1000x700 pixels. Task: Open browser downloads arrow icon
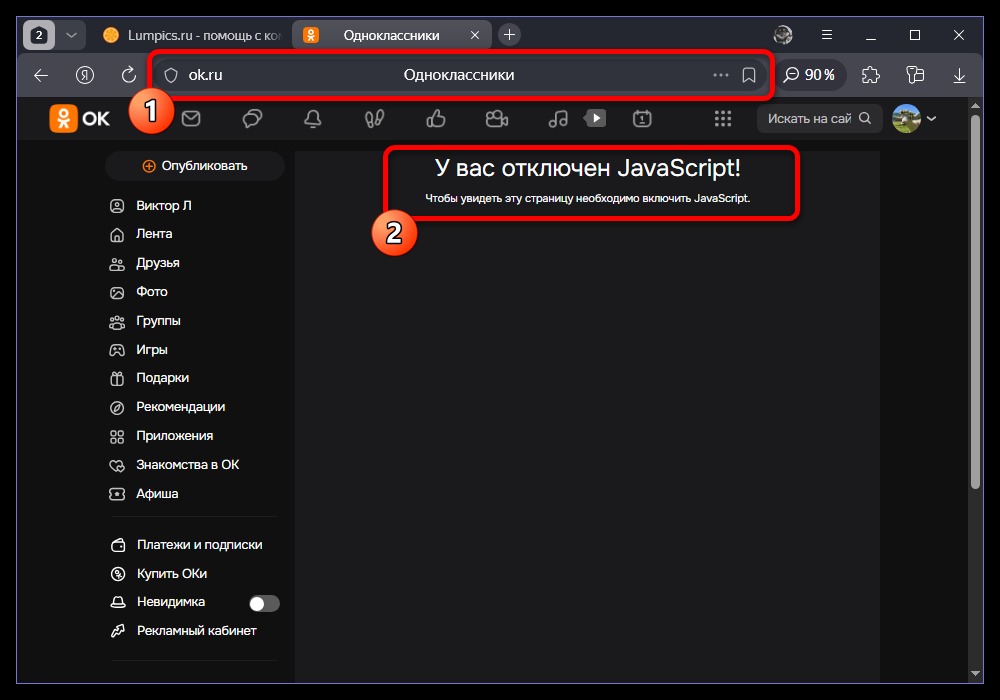[x=959, y=75]
